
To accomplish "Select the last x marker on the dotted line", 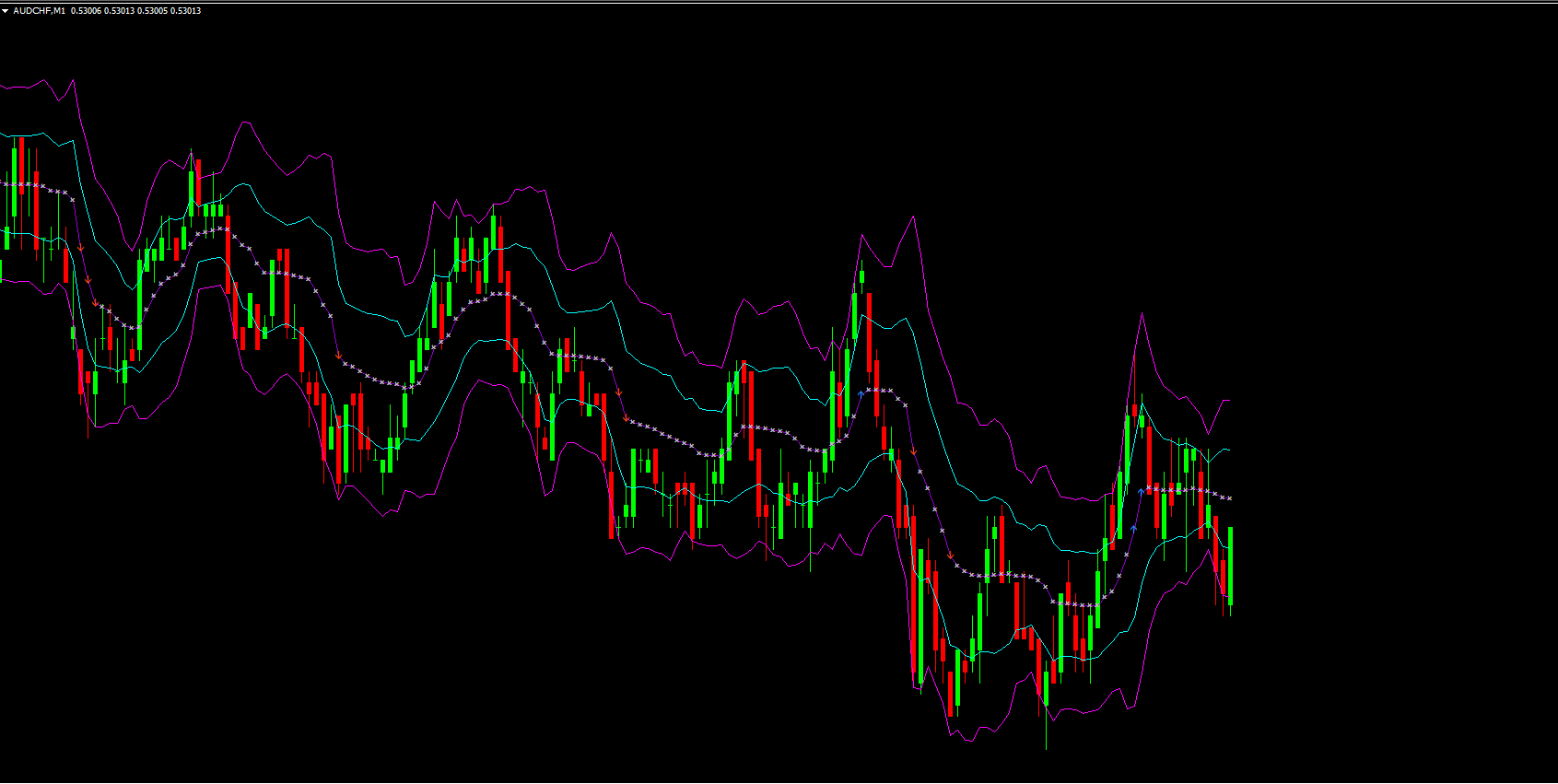I will coord(1230,498).
